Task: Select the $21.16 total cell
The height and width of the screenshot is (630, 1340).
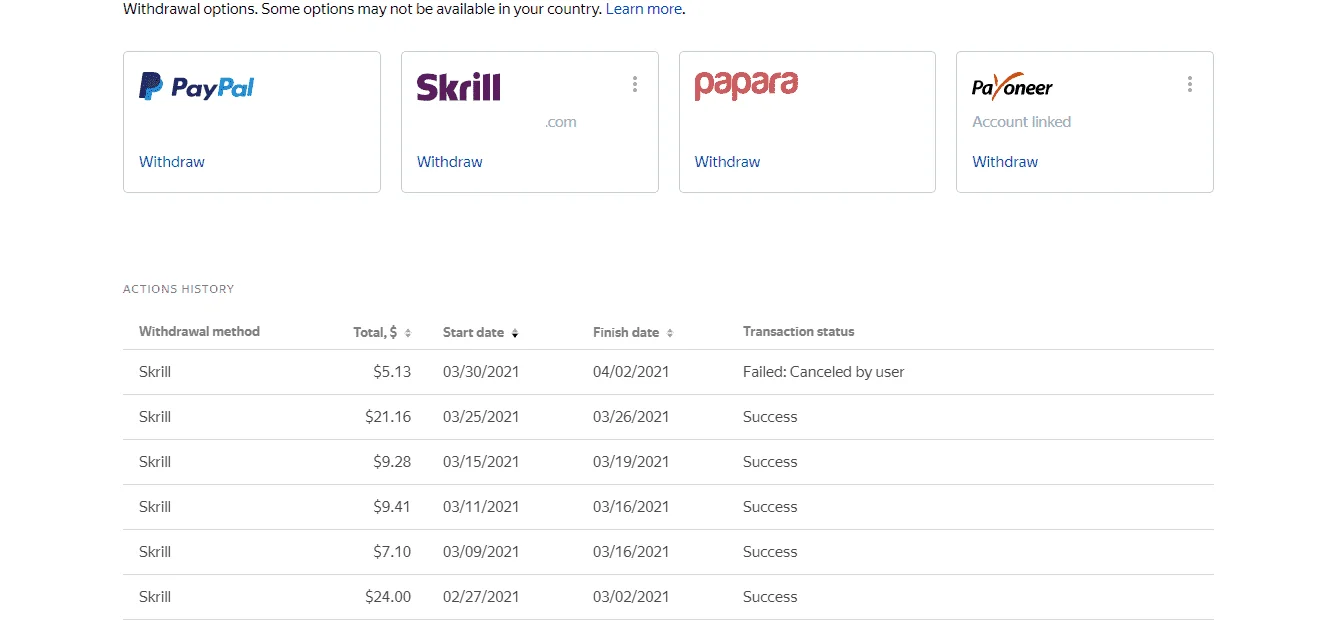Action: click(388, 417)
